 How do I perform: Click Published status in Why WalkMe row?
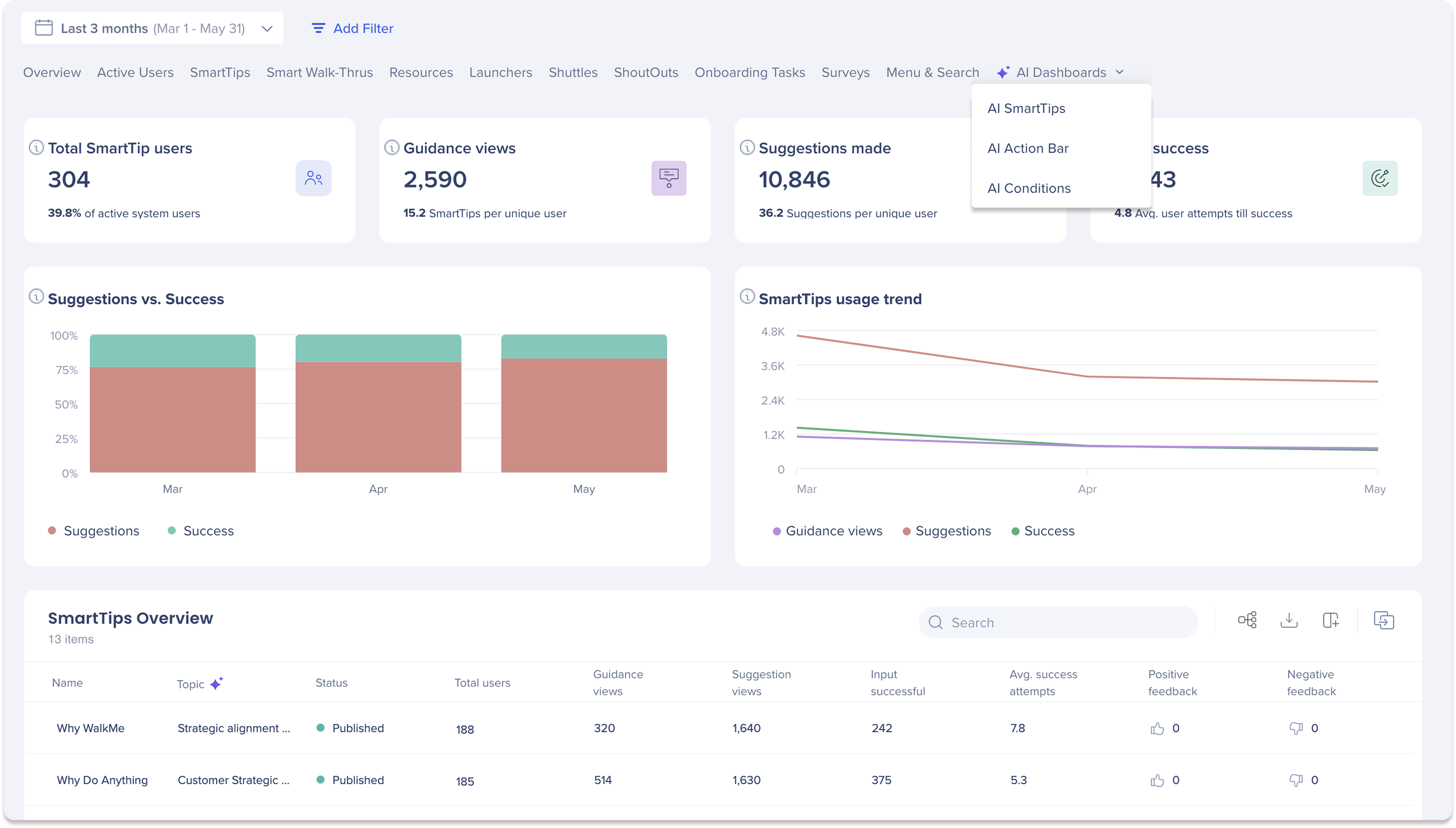point(350,728)
